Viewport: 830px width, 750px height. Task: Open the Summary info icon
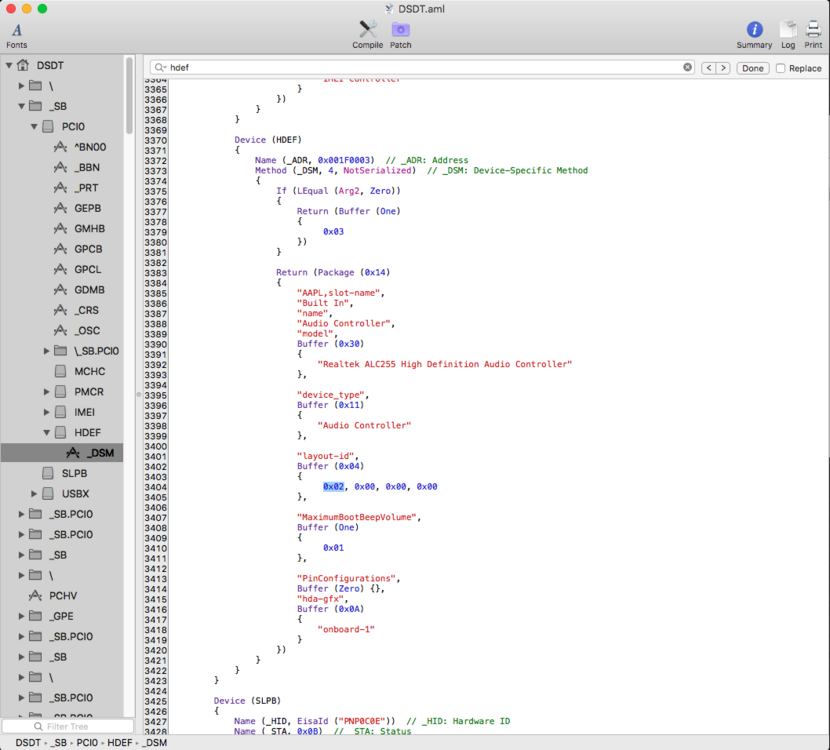pyautogui.click(x=754, y=30)
